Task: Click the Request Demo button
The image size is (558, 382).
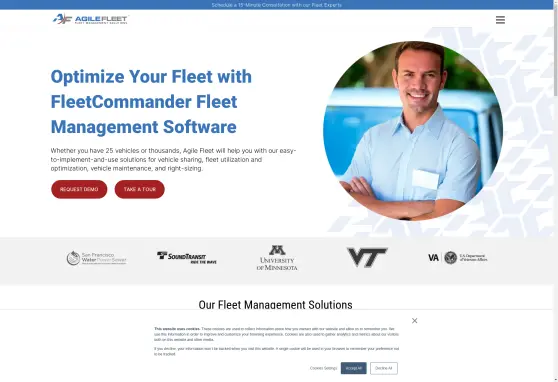Action: [79, 189]
